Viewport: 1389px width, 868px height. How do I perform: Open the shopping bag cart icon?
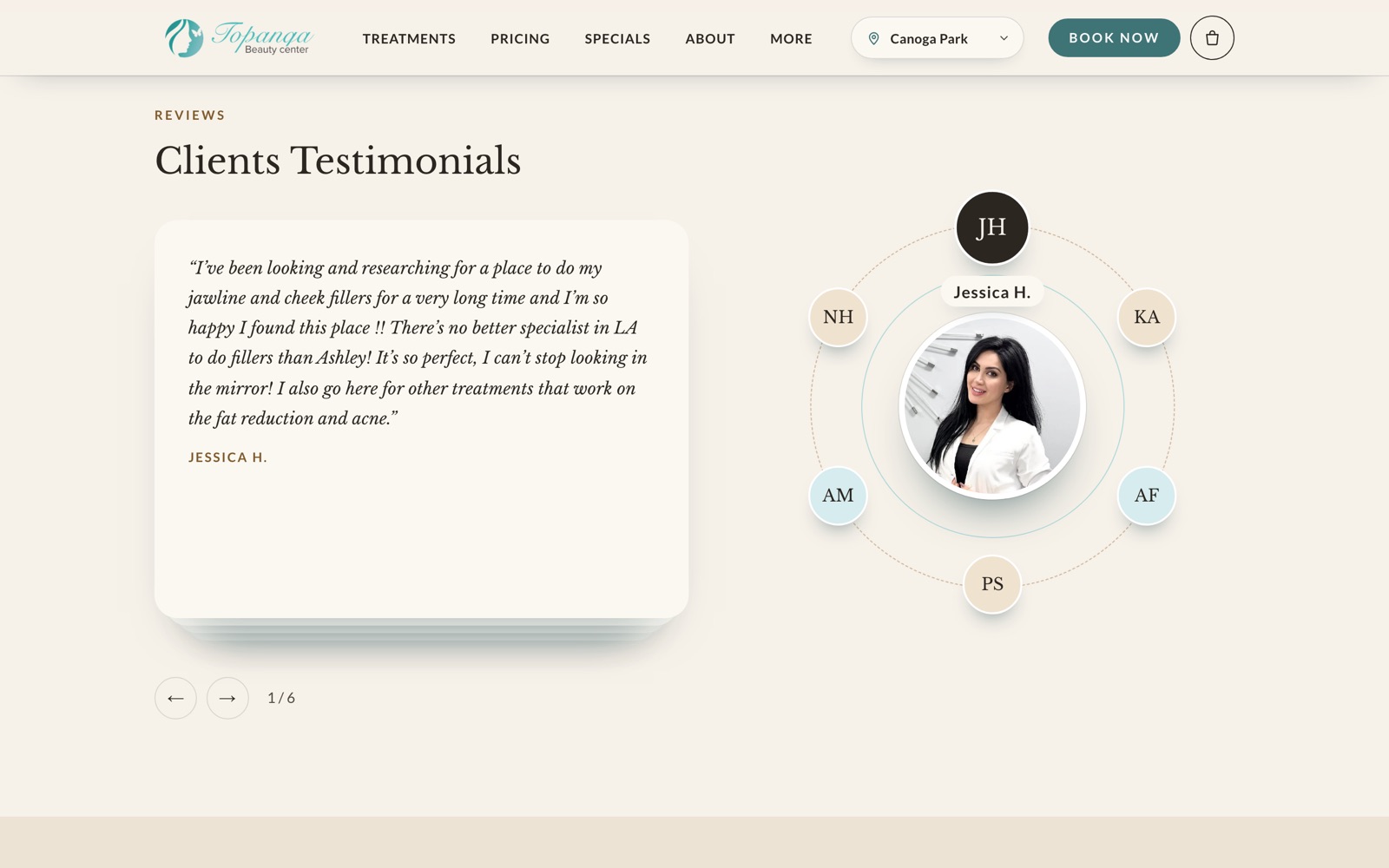point(1212,38)
